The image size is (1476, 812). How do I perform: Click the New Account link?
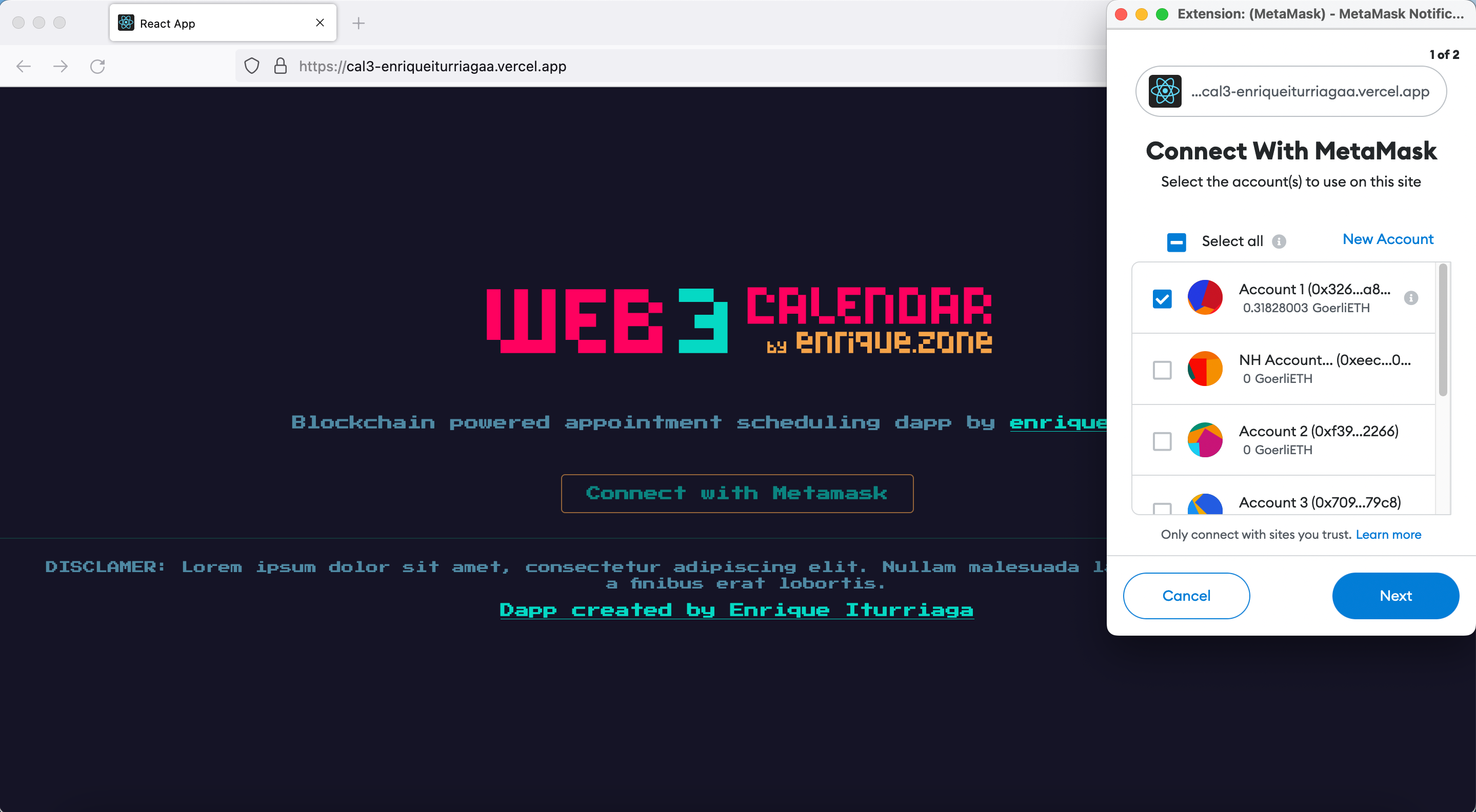(x=1387, y=239)
